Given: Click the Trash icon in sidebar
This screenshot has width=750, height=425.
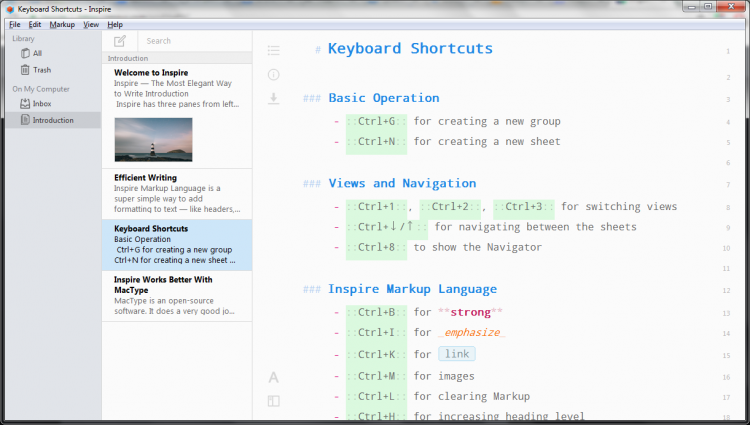Looking at the screenshot, I should click(x=25, y=70).
